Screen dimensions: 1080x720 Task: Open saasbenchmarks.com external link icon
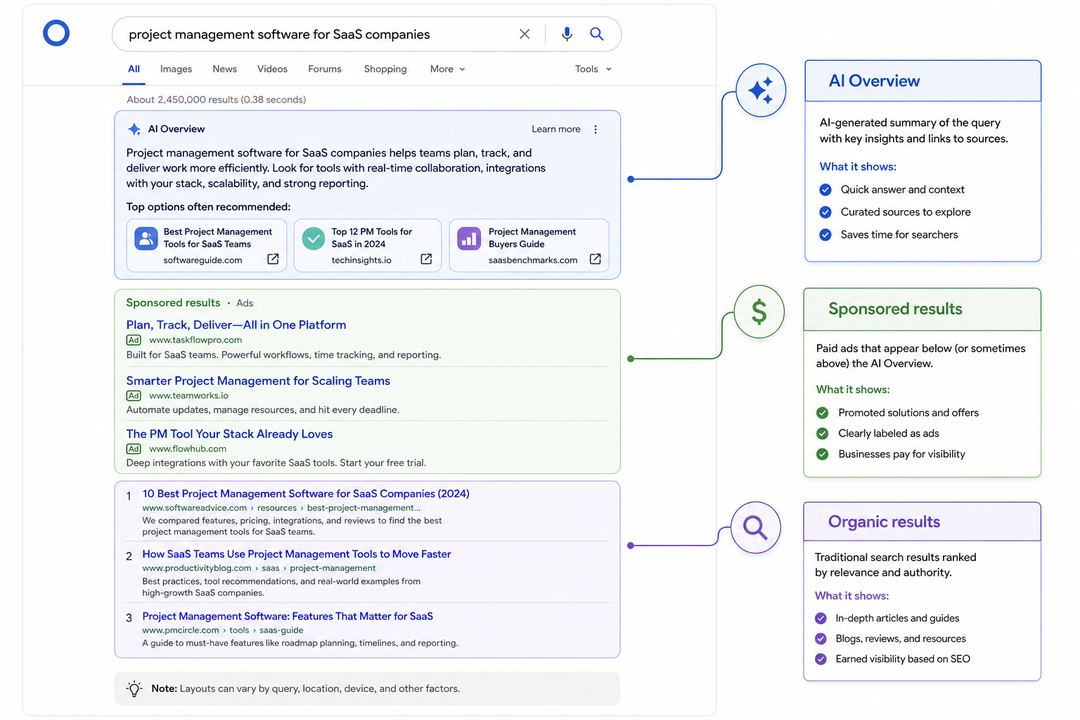click(595, 259)
